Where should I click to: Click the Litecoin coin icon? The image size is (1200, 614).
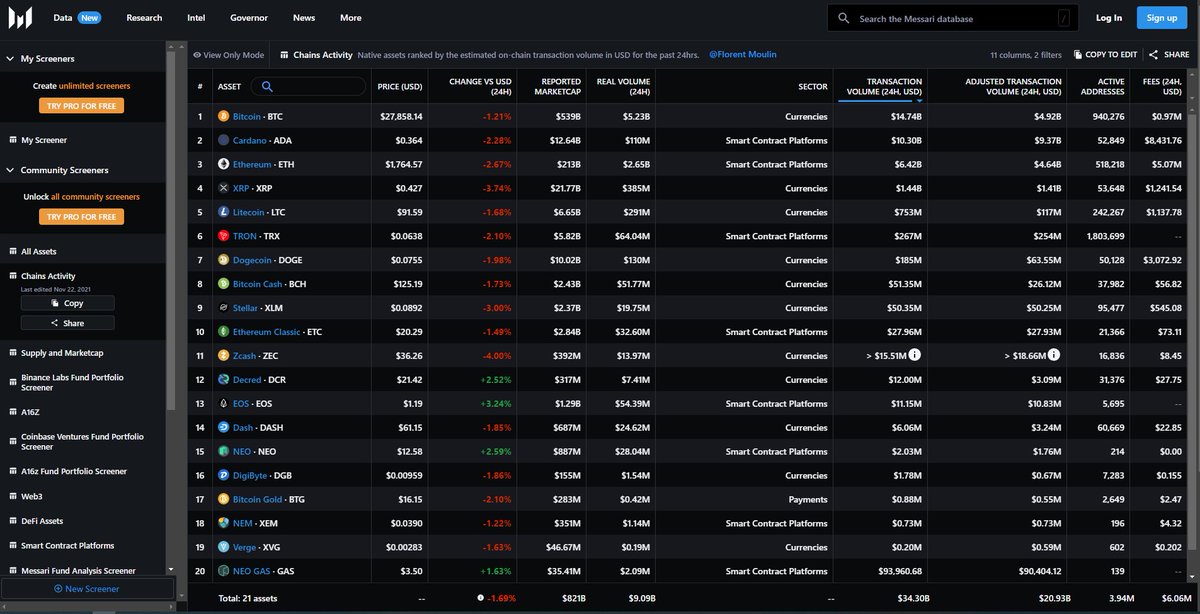tap(223, 212)
